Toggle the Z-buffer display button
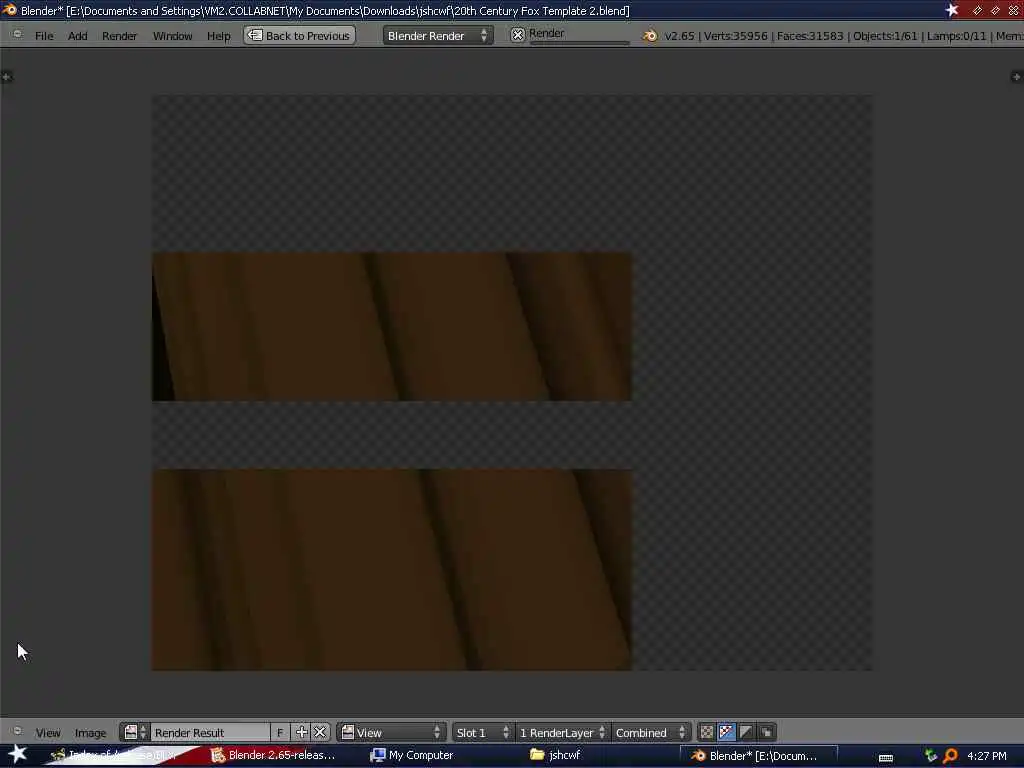 point(767,732)
